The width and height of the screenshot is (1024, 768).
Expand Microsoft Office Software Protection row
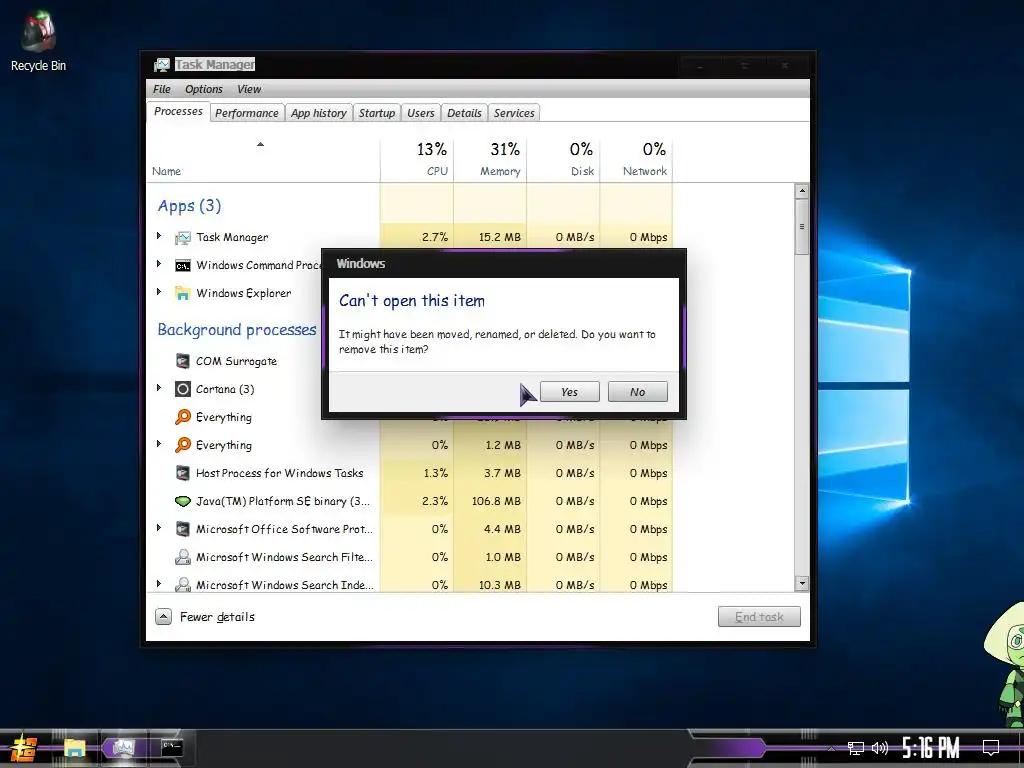point(159,528)
